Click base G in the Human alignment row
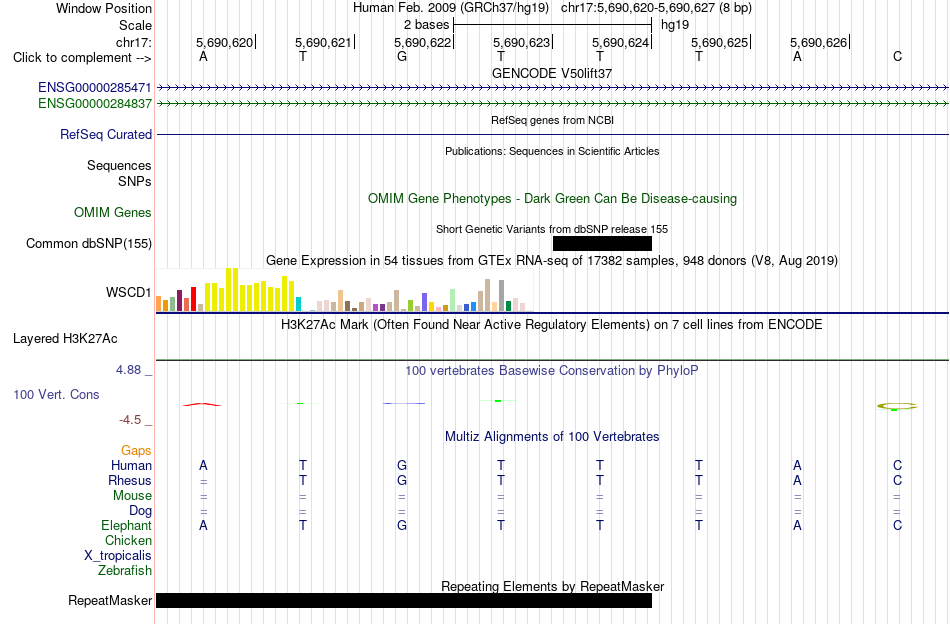This screenshot has width=950, height=624. (x=402, y=466)
